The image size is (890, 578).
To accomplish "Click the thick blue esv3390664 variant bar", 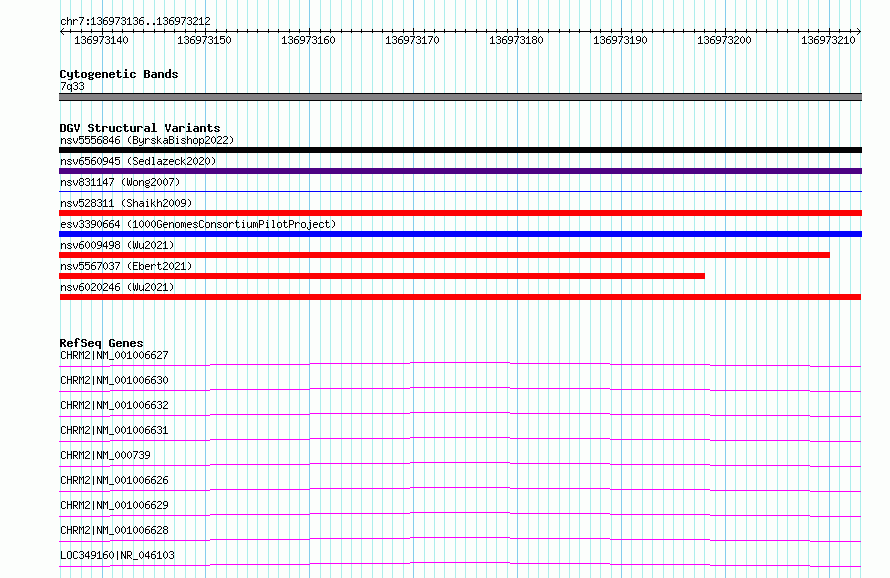I will [x=460, y=234].
